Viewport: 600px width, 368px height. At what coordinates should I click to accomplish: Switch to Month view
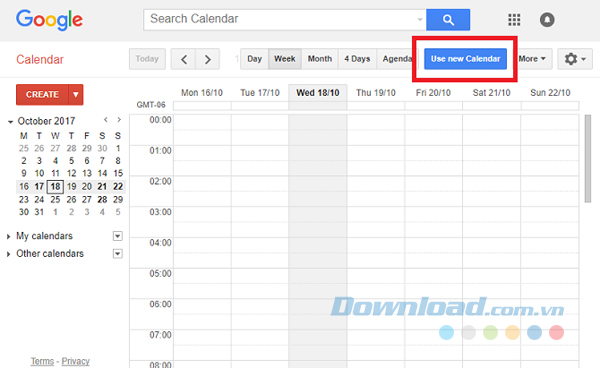tap(320, 59)
